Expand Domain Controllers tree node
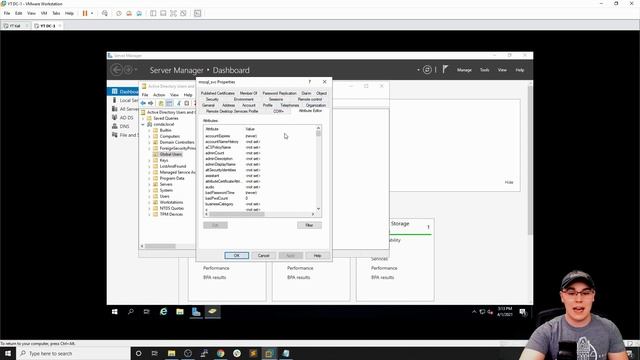Screen dimensions: 640x360 pos(149,142)
